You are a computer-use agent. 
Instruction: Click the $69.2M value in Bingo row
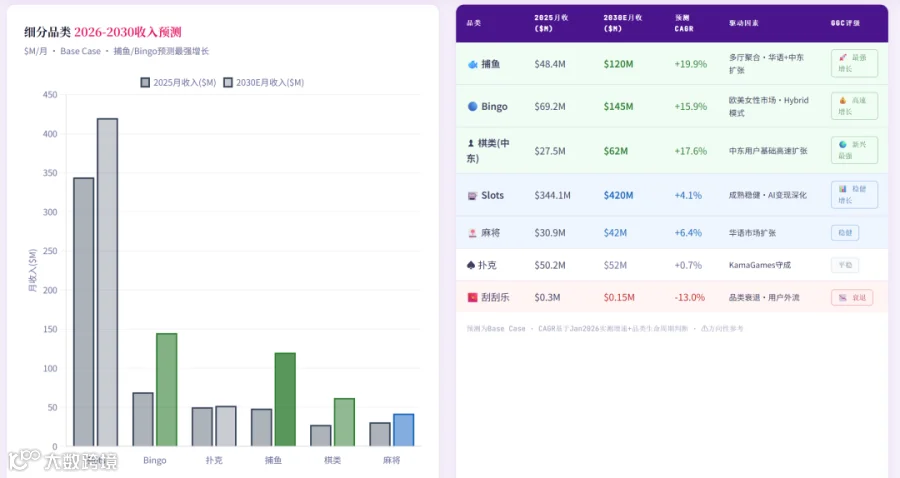click(550, 106)
